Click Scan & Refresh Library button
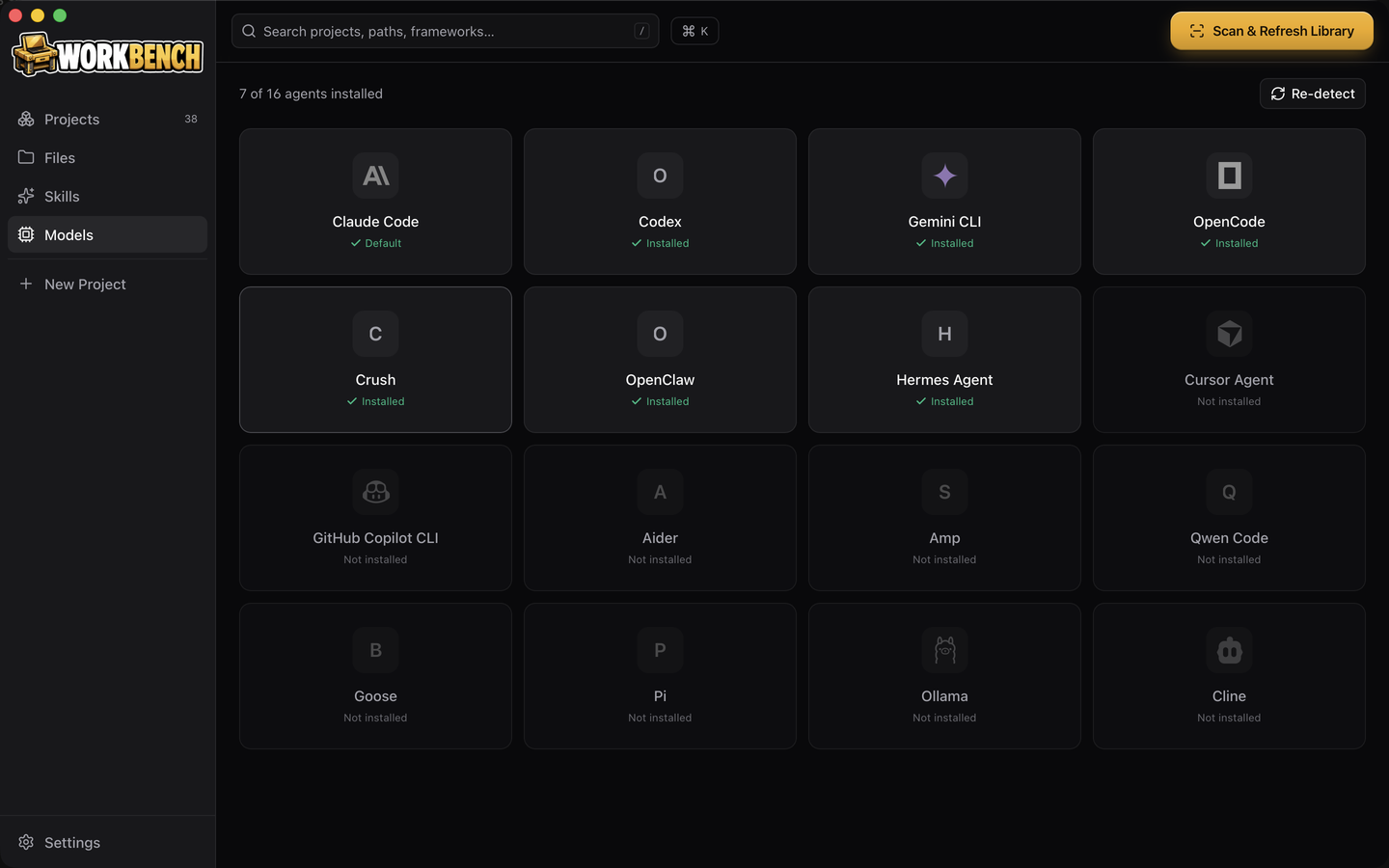1389x868 pixels. (1271, 31)
